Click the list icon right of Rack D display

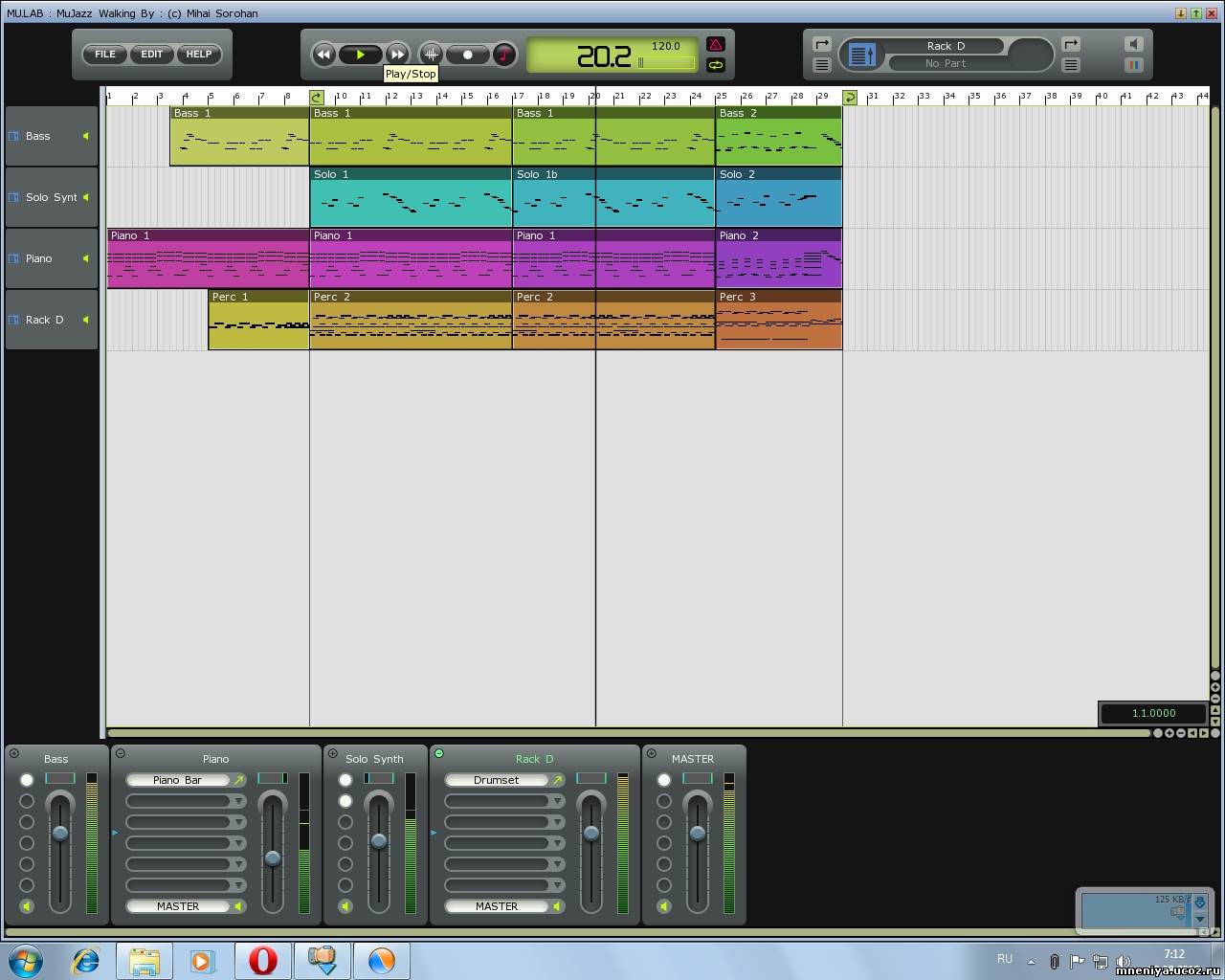tap(1071, 65)
